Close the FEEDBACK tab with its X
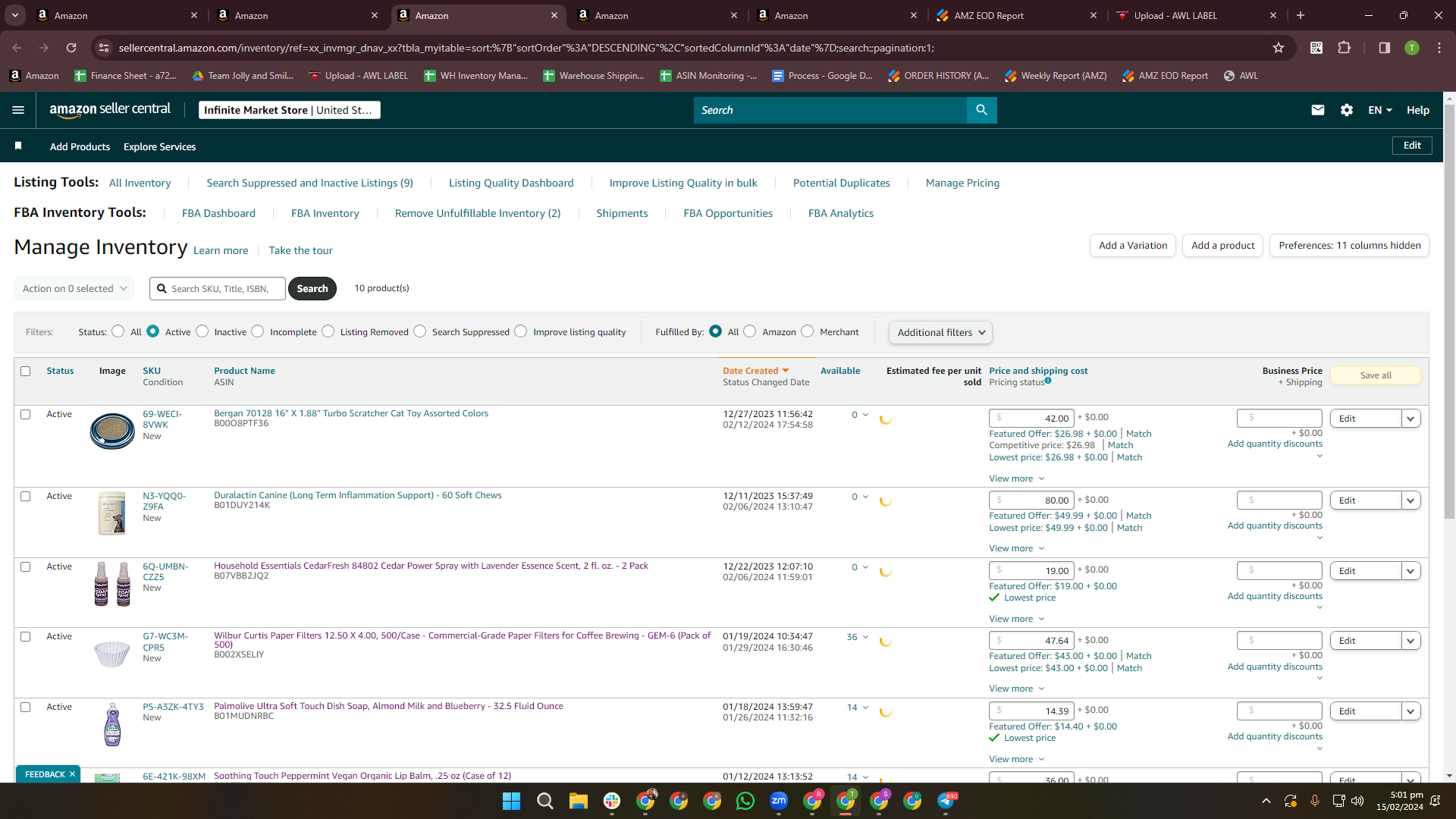 pyautogui.click(x=73, y=774)
